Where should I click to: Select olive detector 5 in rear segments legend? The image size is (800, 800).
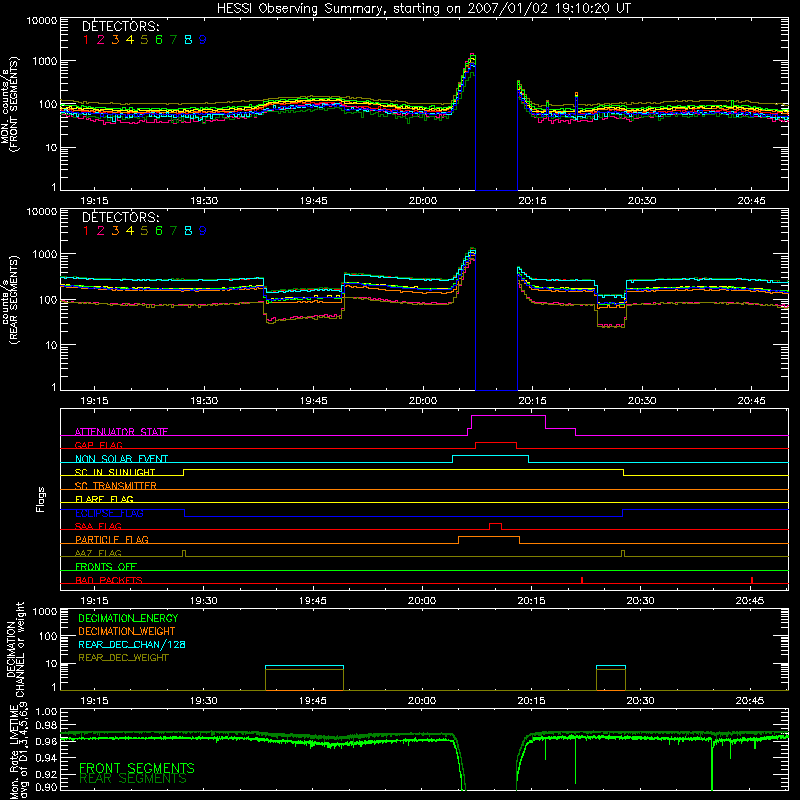144,231
